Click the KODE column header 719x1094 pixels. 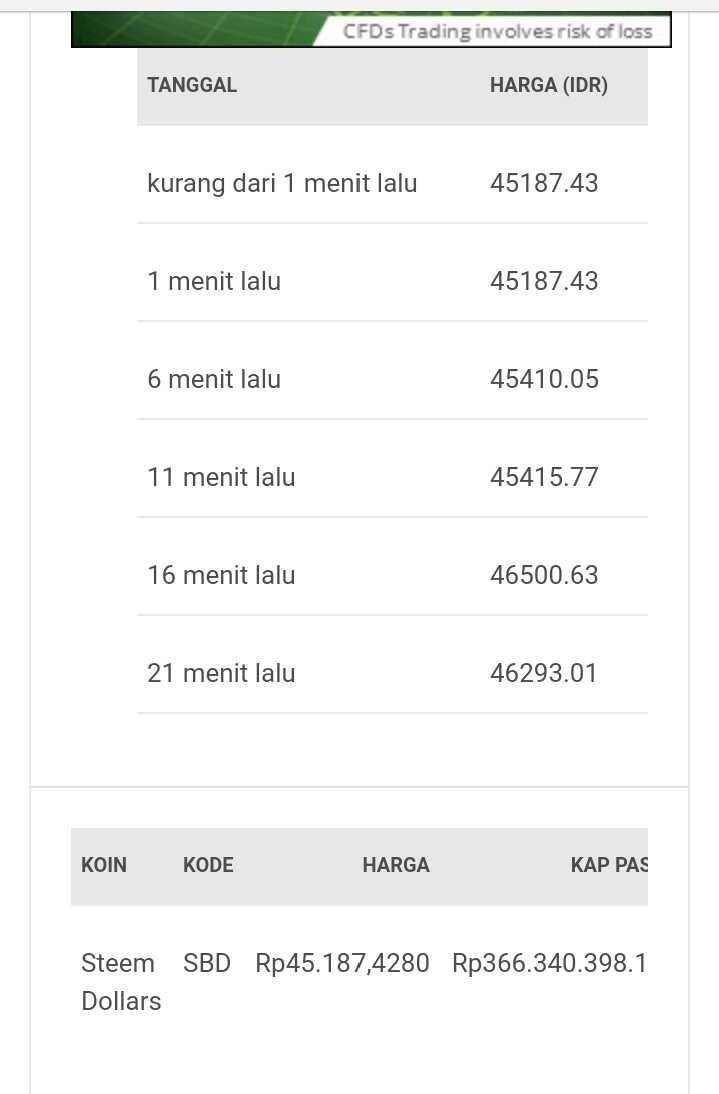pos(208,865)
